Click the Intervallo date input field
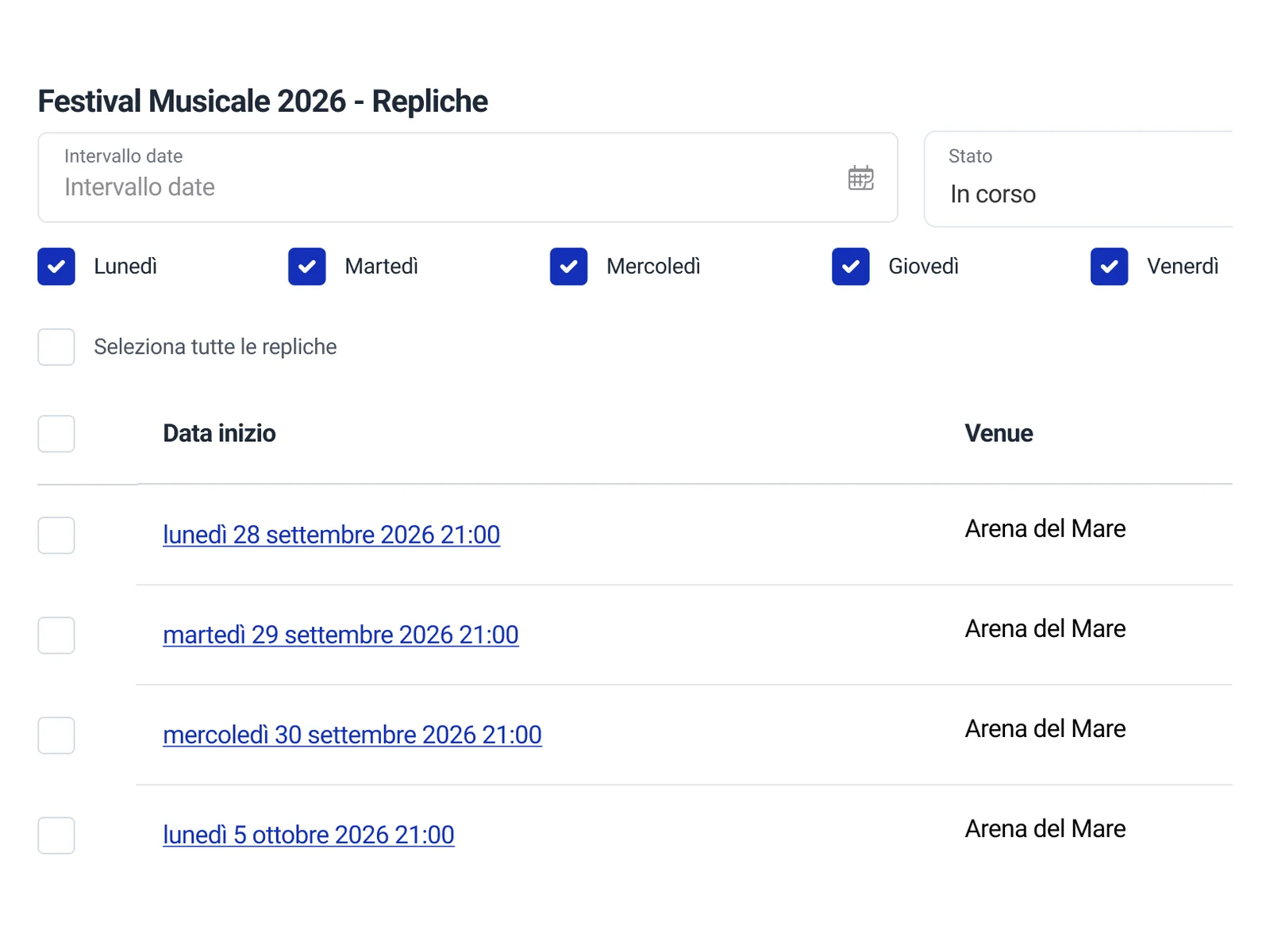 click(468, 178)
